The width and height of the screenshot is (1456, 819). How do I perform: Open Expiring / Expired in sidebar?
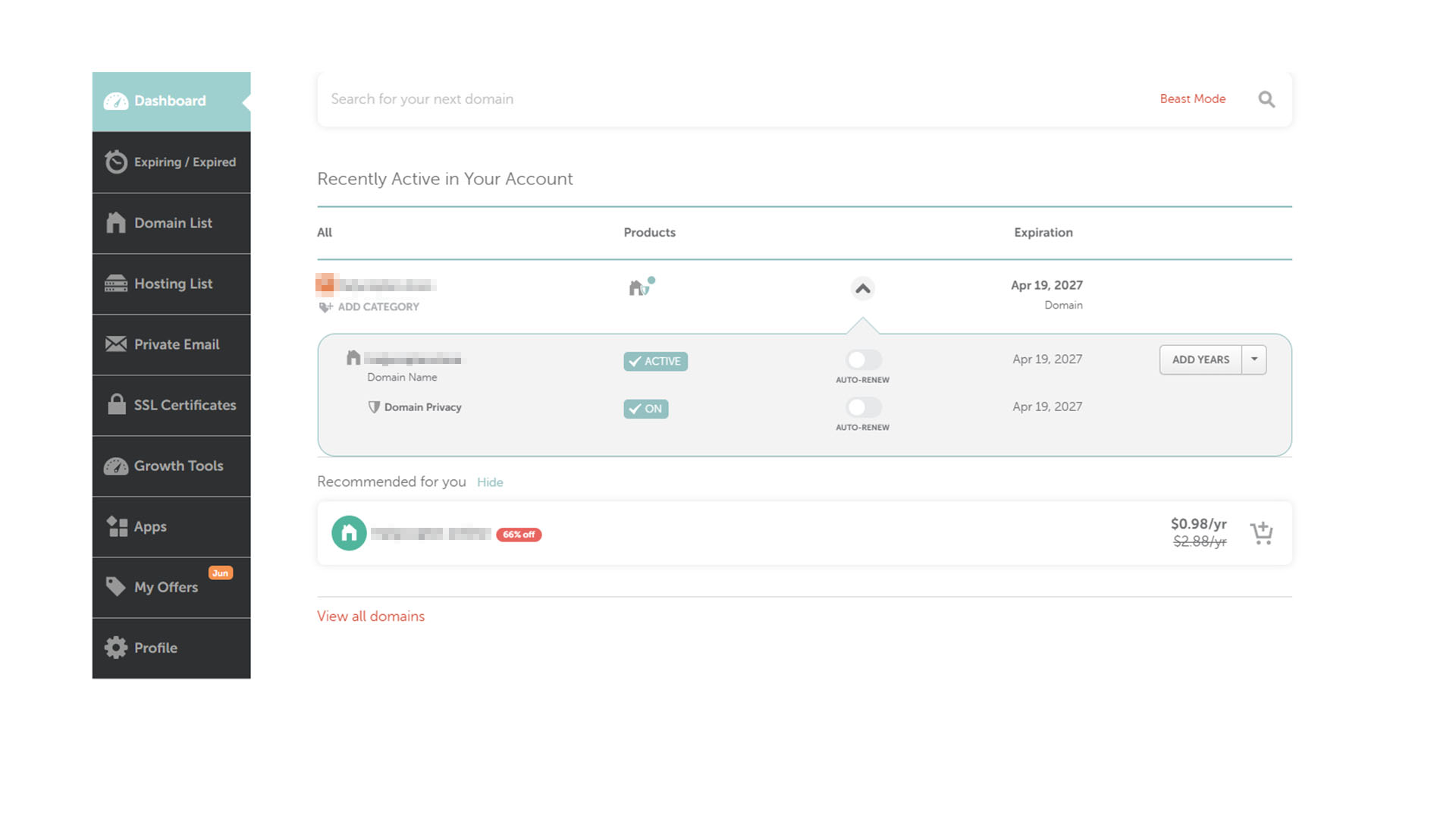point(171,162)
